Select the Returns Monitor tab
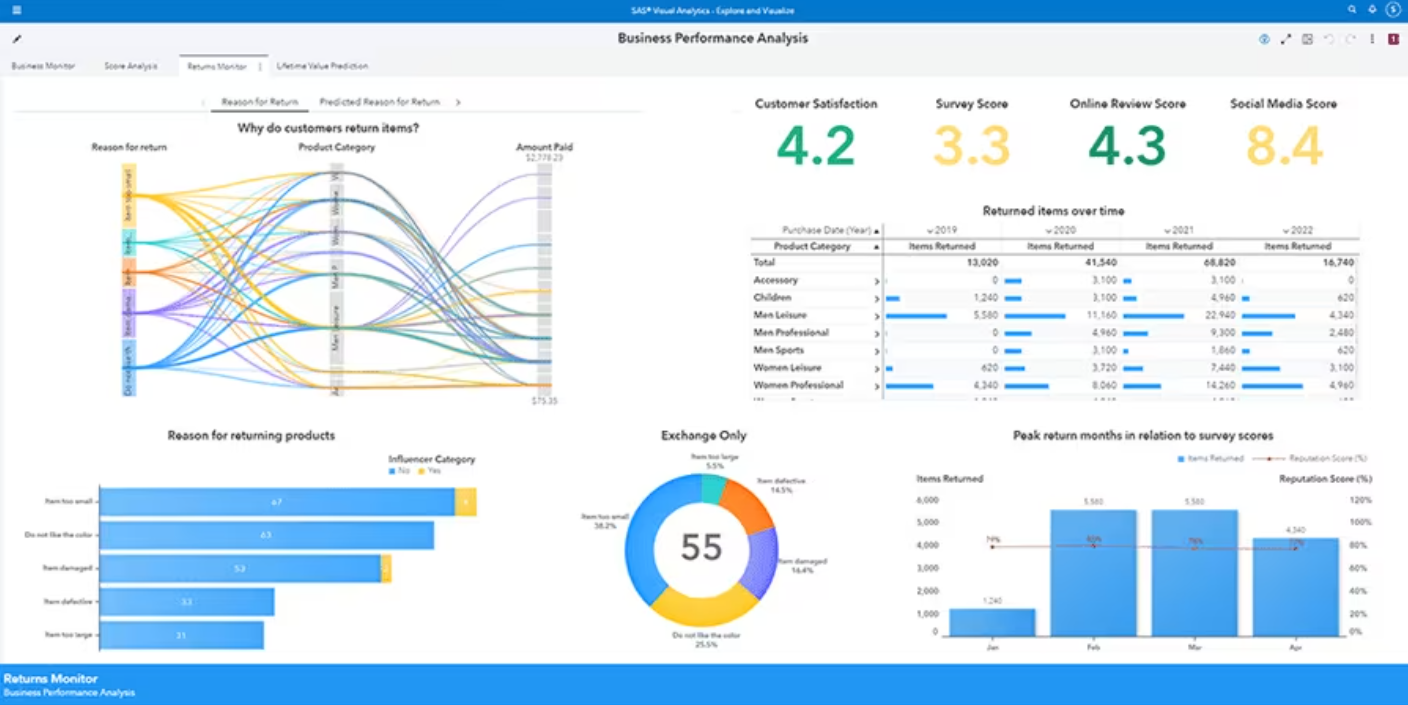 [217, 66]
